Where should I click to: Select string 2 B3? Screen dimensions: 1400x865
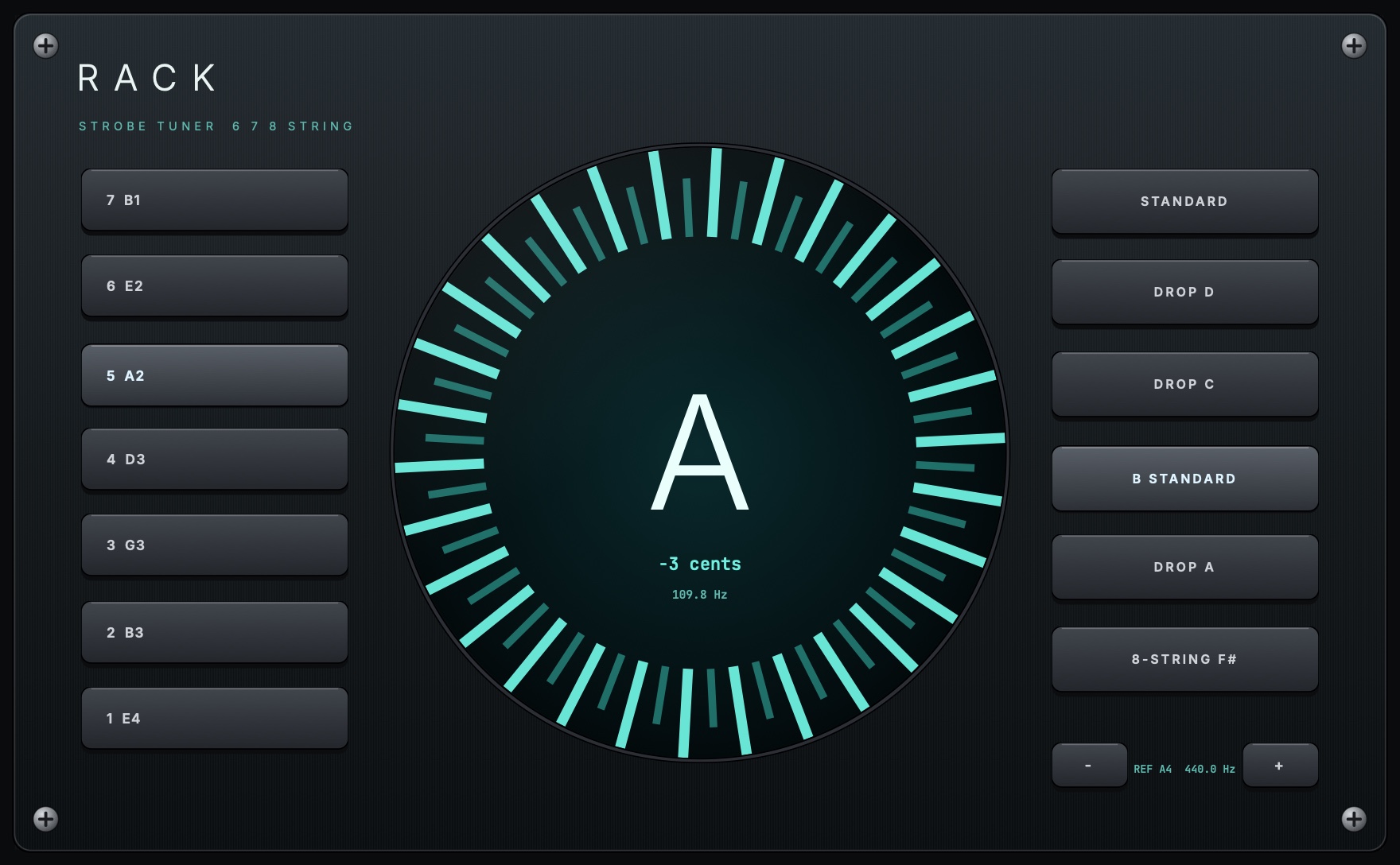(x=215, y=632)
